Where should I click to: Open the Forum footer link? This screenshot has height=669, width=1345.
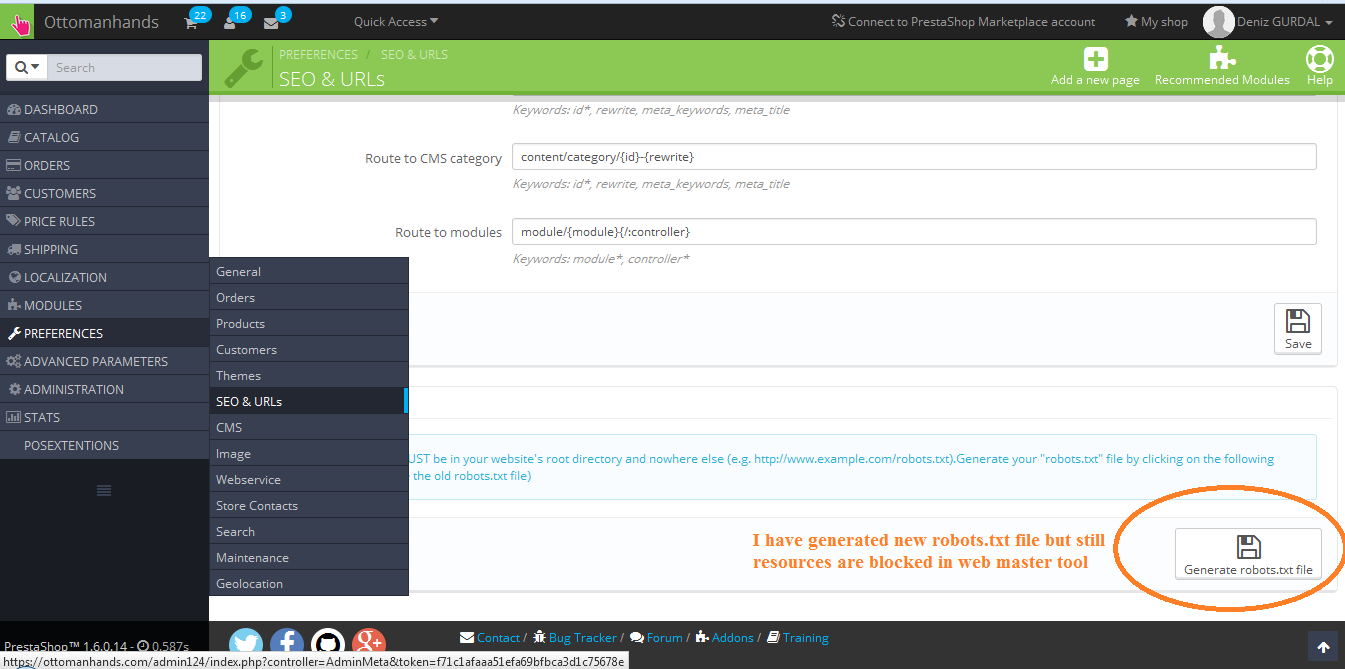coord(656,638)
